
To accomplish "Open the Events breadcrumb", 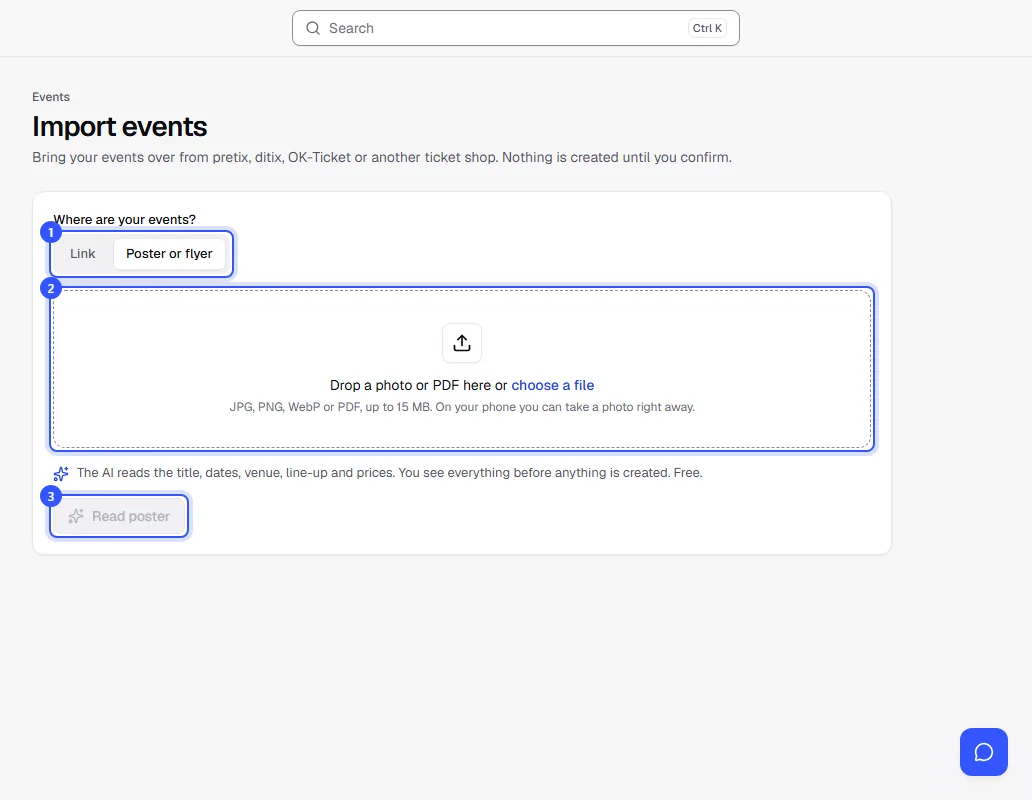I will (x=51, y=97).
